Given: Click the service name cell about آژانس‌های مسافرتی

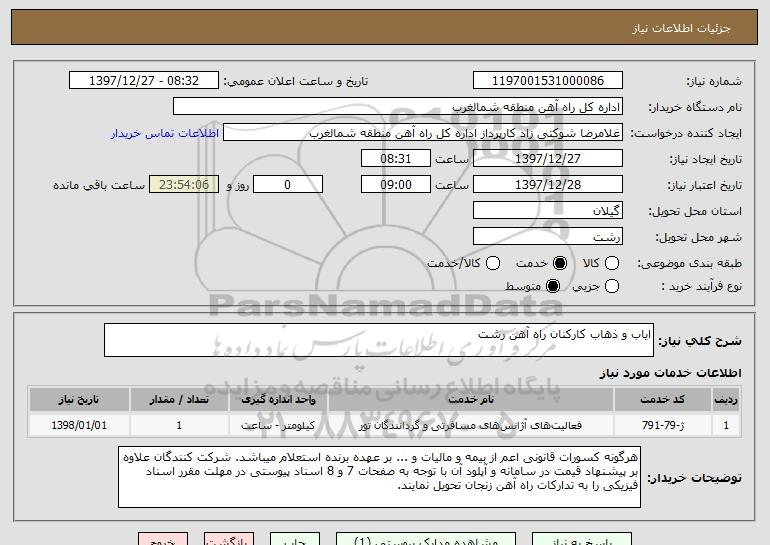Looking at the screenshot, I should point(471,425).
